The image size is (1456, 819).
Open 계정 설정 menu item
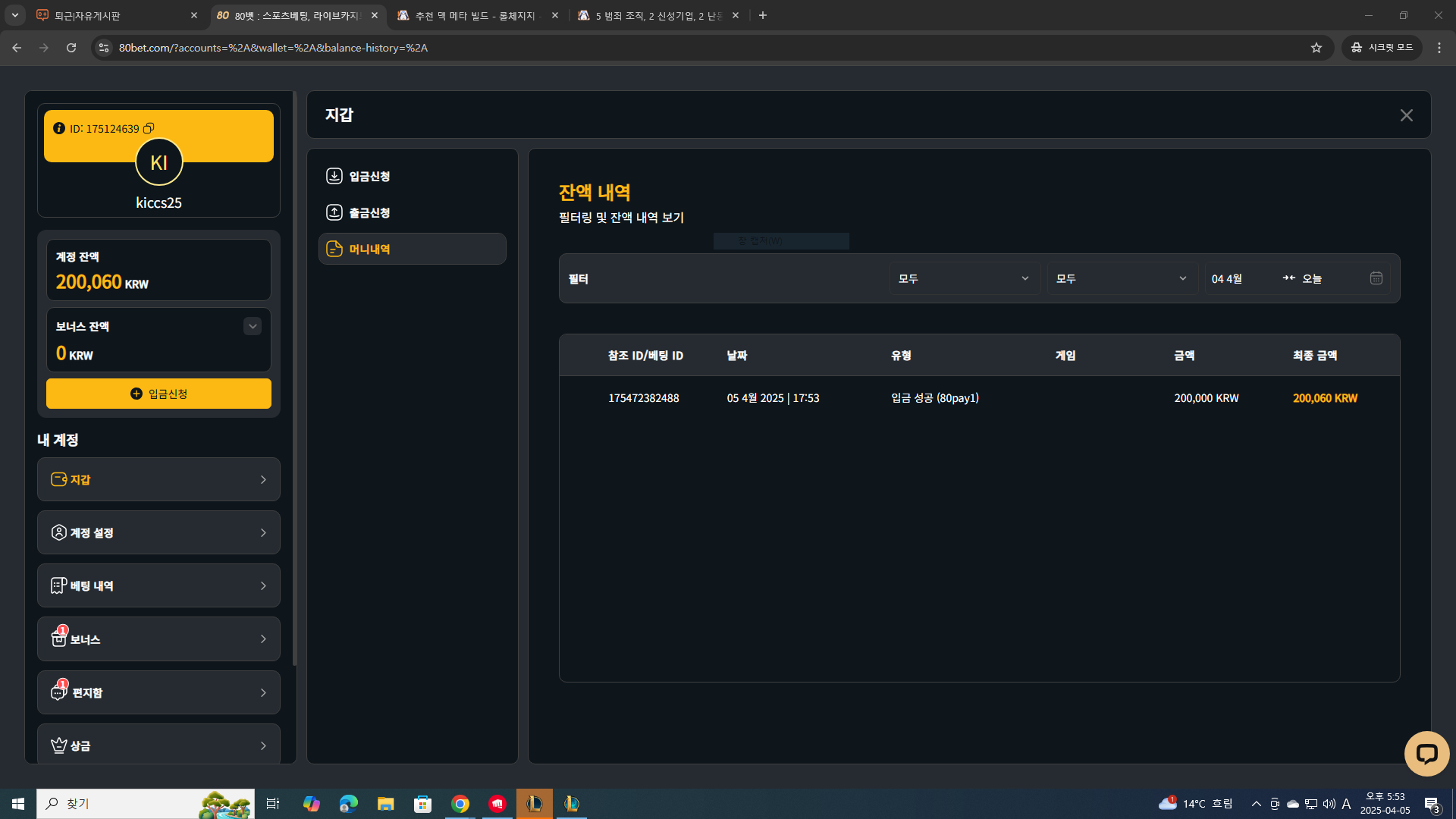pos(158,532)
